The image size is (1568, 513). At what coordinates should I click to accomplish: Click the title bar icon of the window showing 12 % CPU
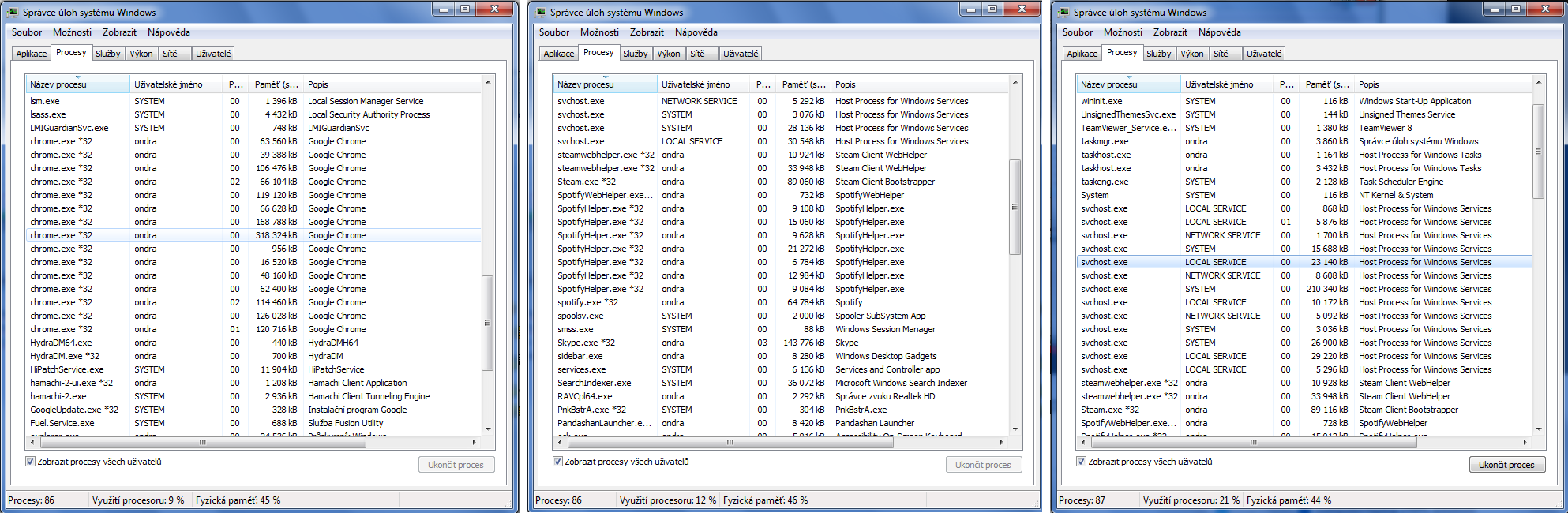click(x=541, y=13)
